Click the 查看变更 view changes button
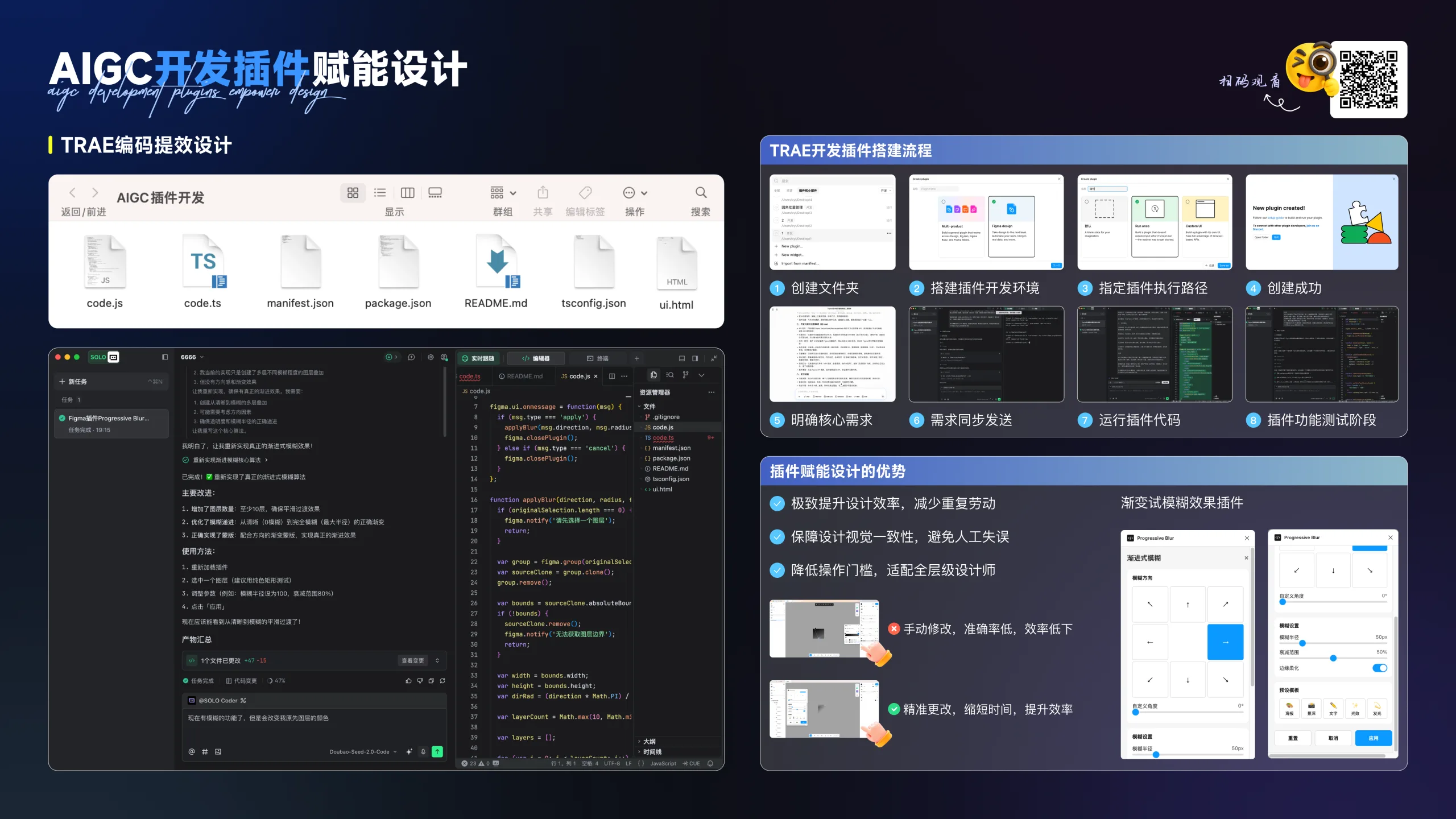The image size is (1456, 819). (413, 661)
